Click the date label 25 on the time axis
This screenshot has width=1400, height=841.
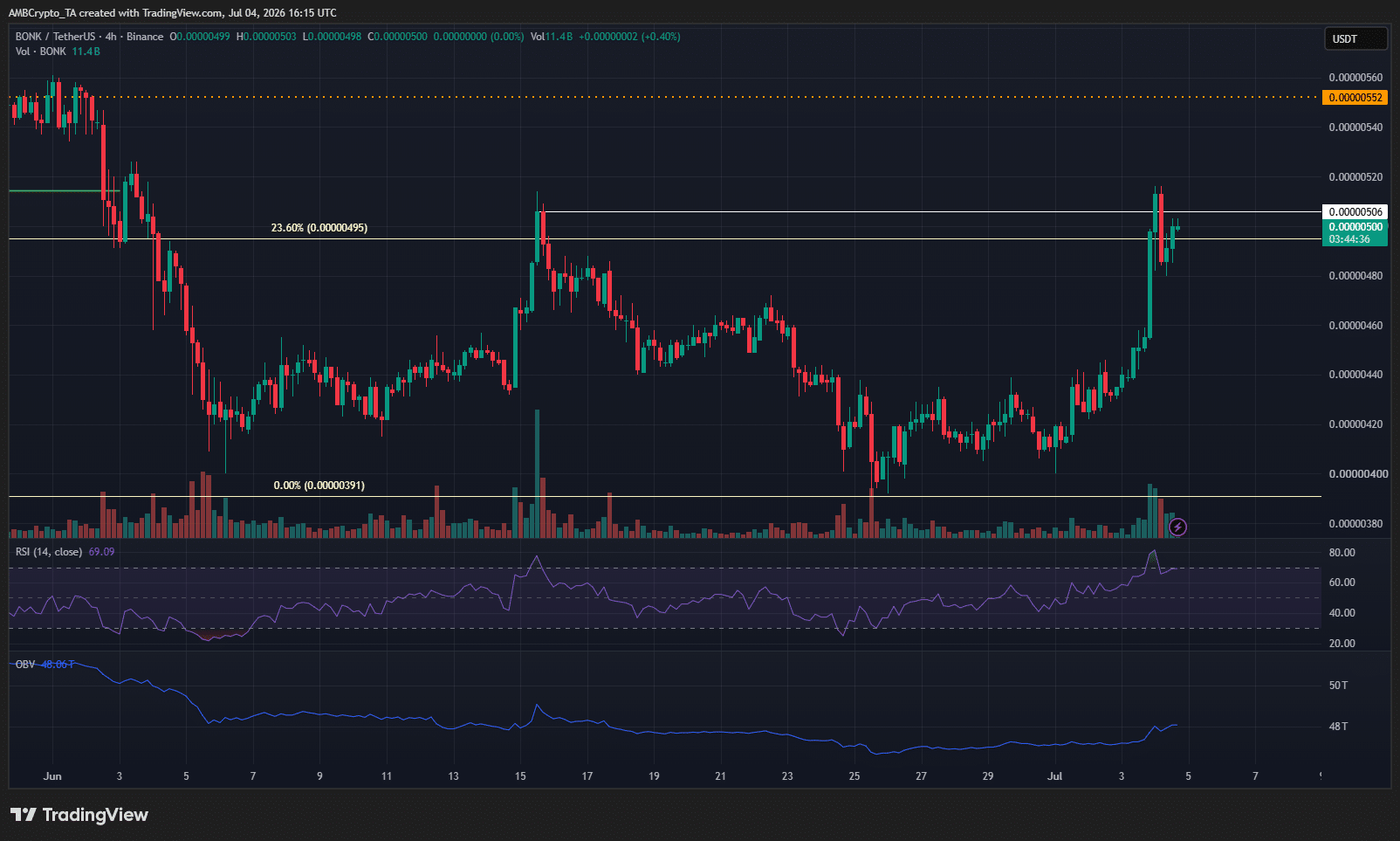click(x=854, y=776)
